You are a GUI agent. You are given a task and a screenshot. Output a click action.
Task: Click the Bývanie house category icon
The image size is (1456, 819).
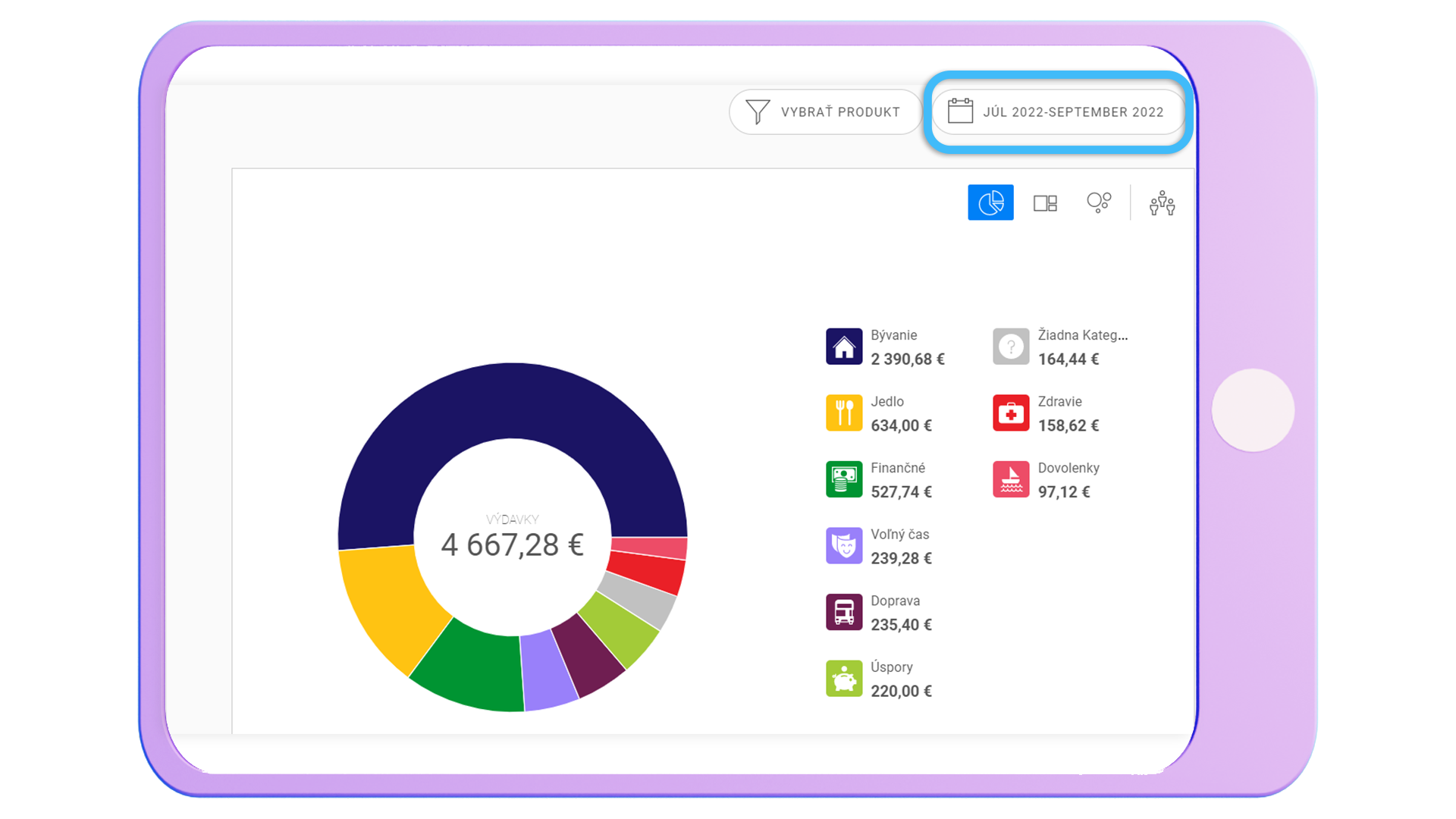(844, 347)
